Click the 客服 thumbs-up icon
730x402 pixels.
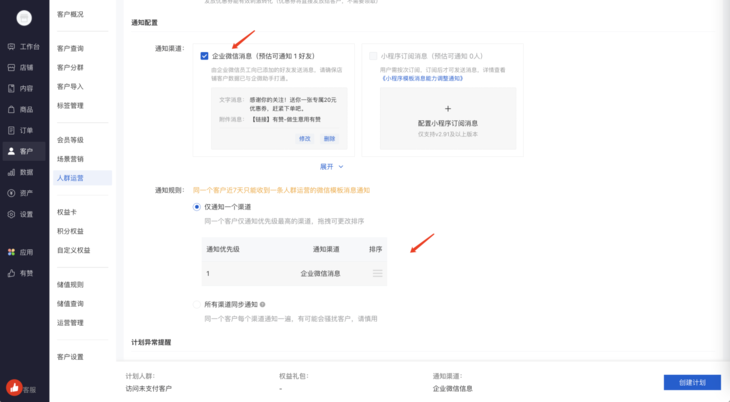[15, 386]
